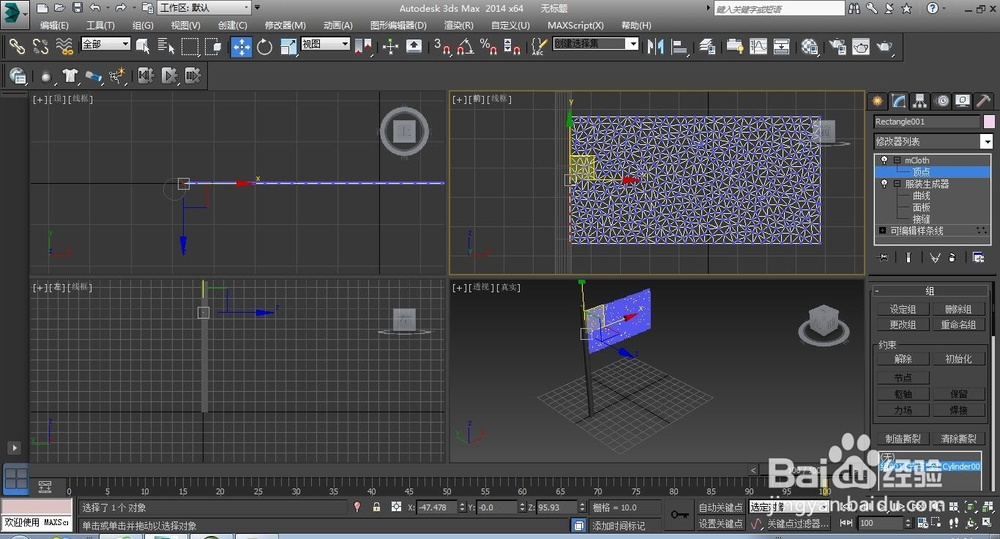Activate the Select and Scale tool
1000x539 pixels.
pos(288,46)
